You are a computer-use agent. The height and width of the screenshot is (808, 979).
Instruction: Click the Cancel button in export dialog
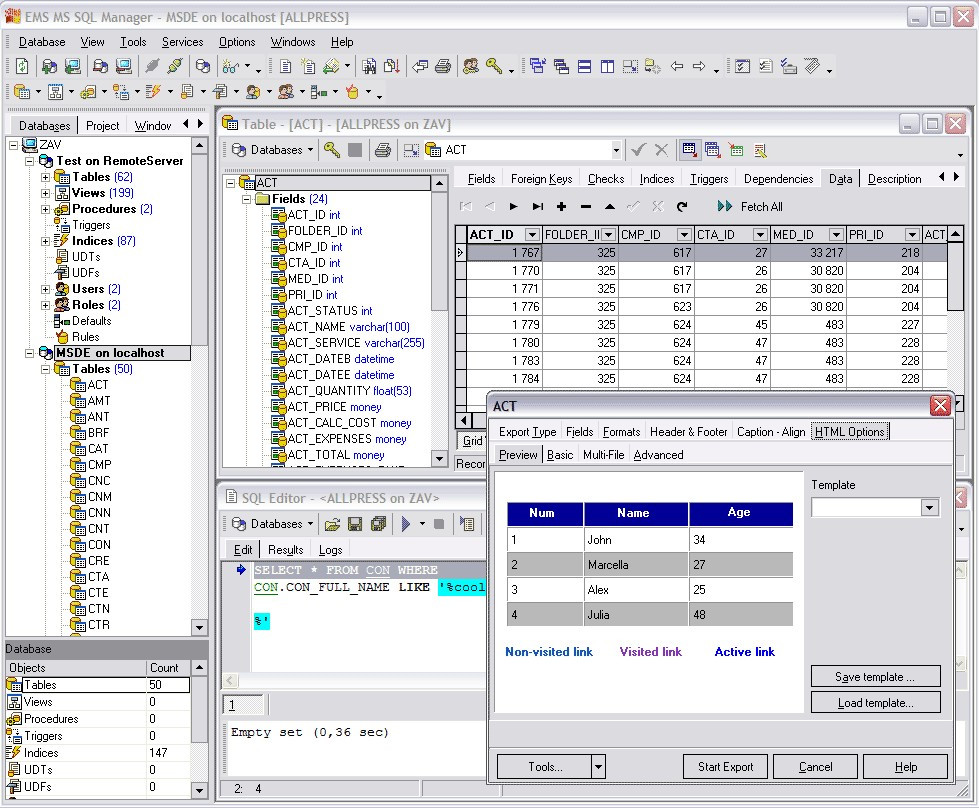point(815,767)
